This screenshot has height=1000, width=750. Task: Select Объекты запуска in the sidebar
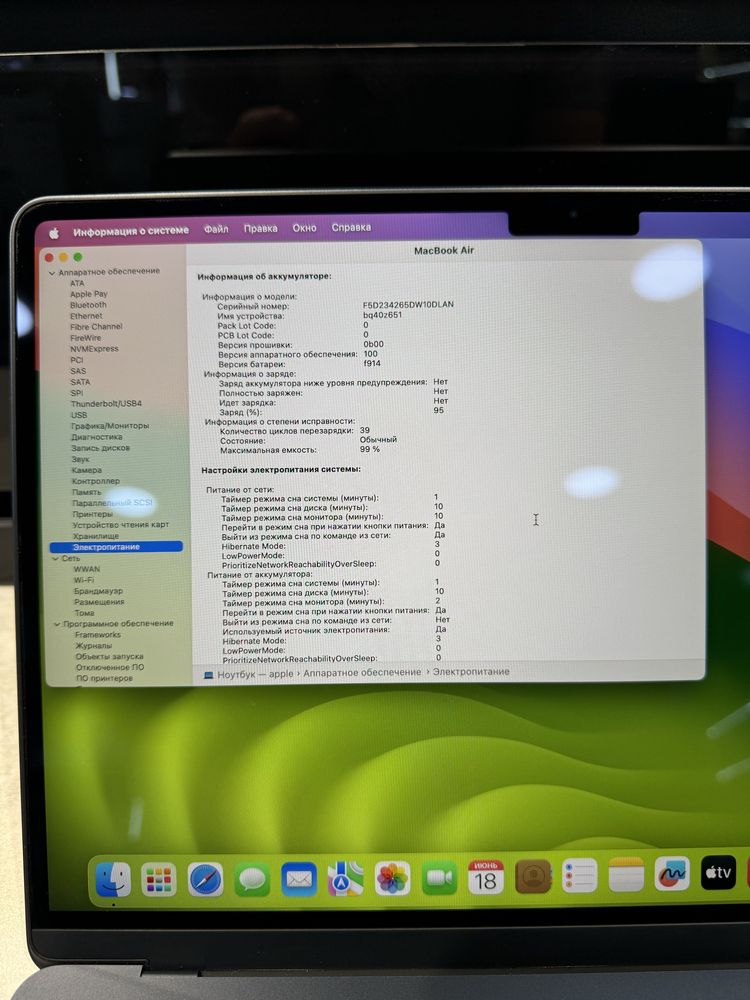click(x=109, y=656)
